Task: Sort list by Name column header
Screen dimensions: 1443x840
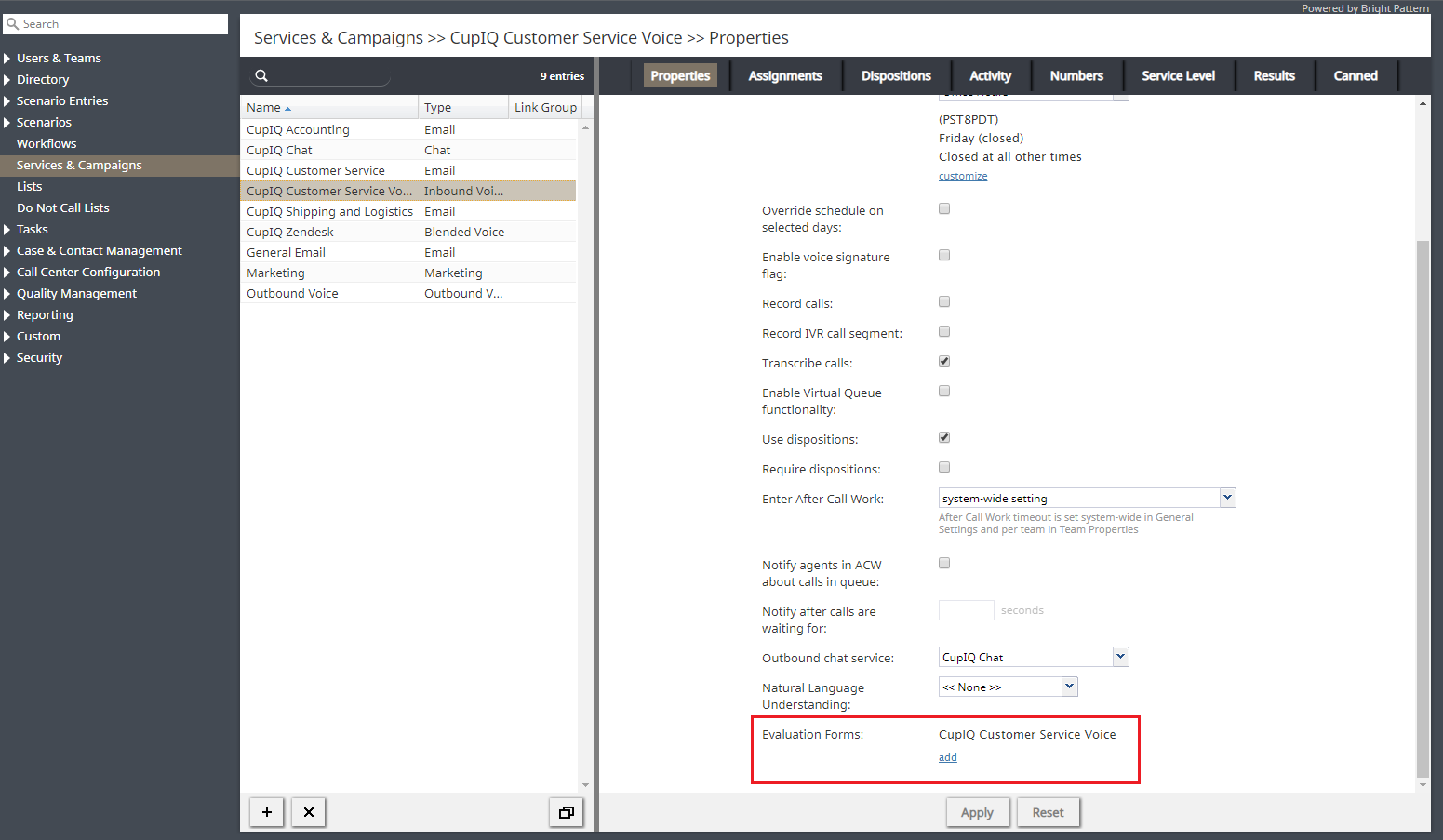Action: [328, 107]
